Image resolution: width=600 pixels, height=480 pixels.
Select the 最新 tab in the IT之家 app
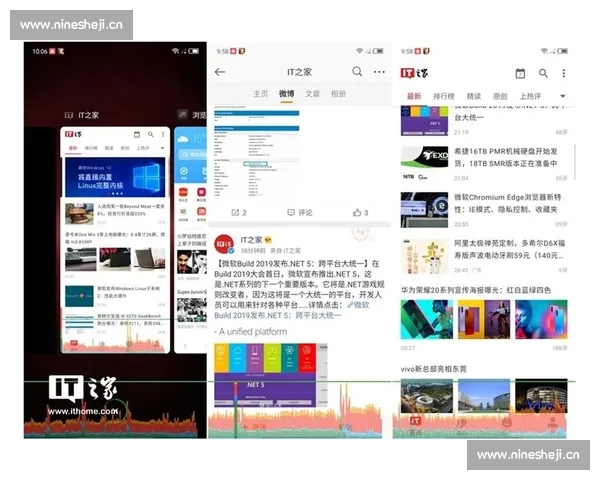coord(414,96)
